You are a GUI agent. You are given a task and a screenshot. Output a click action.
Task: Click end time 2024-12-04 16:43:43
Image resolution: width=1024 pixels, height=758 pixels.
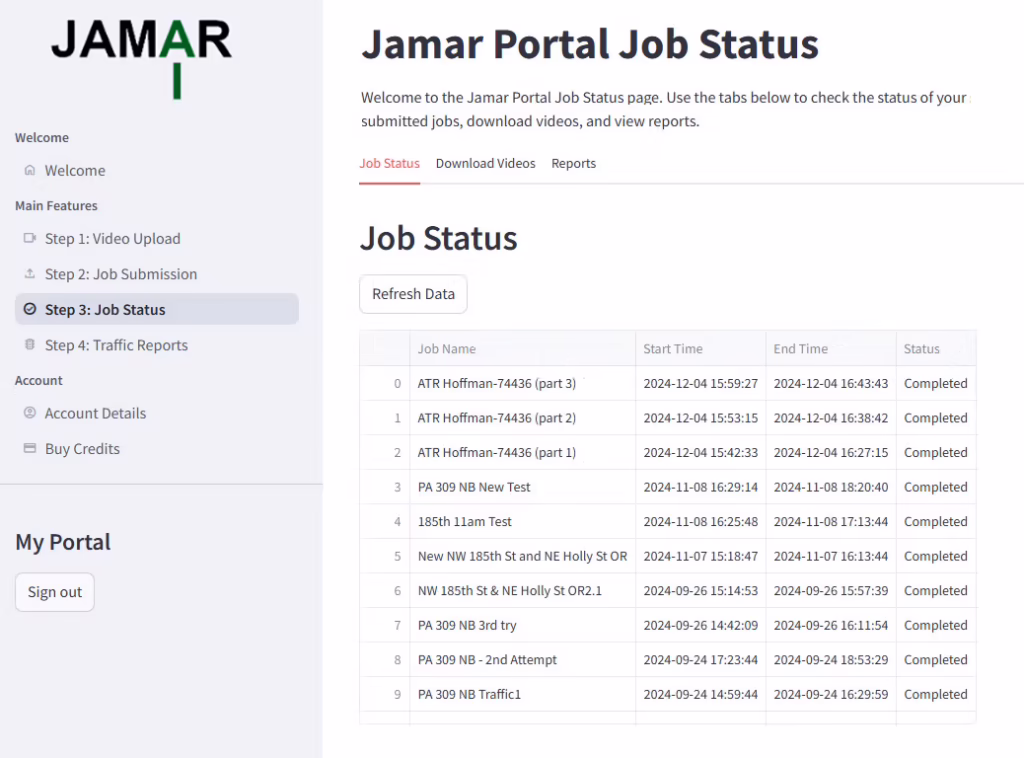tap(831, 383)
